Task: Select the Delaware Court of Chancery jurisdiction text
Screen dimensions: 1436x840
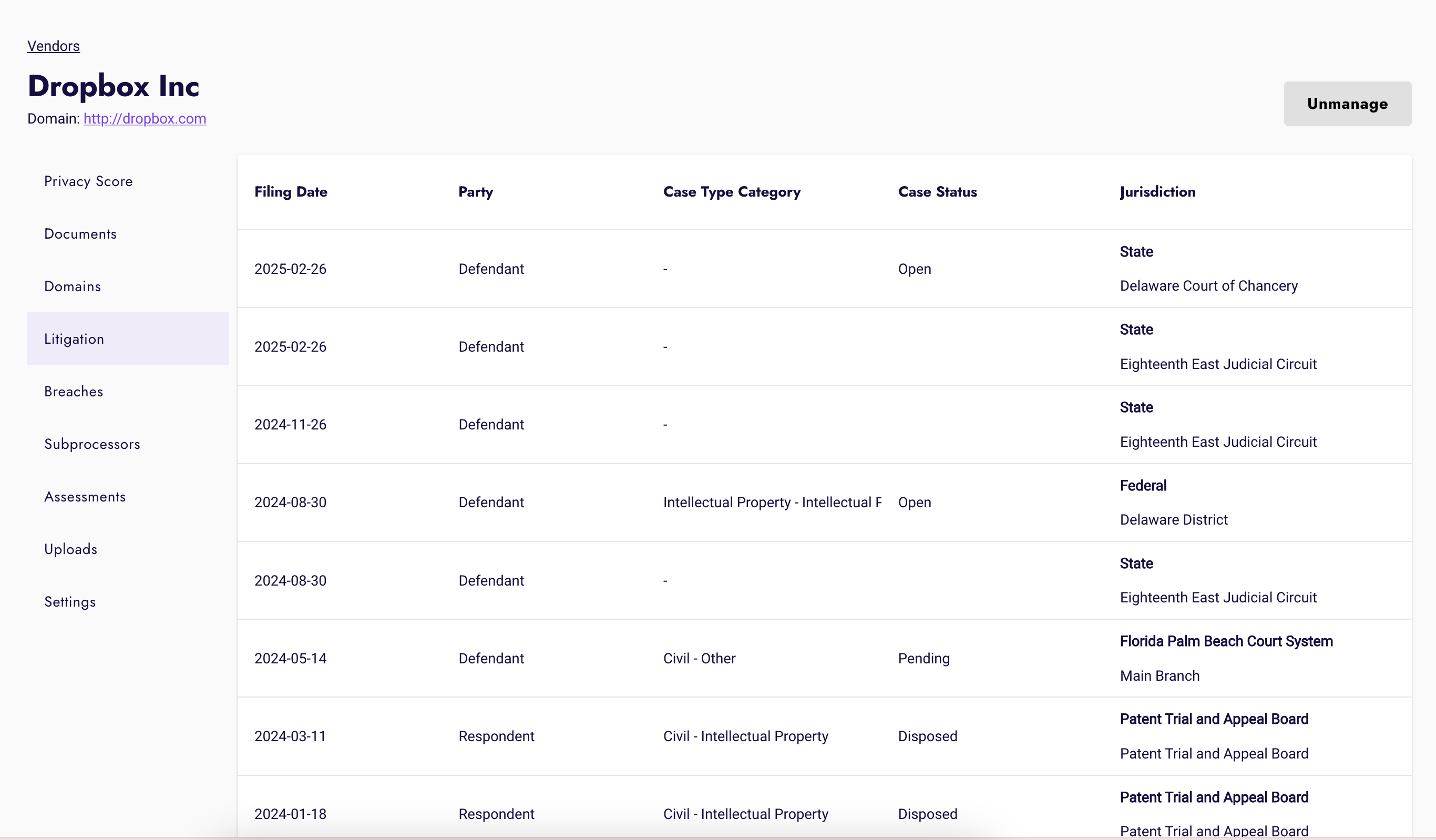Action: pos(1208,285)
